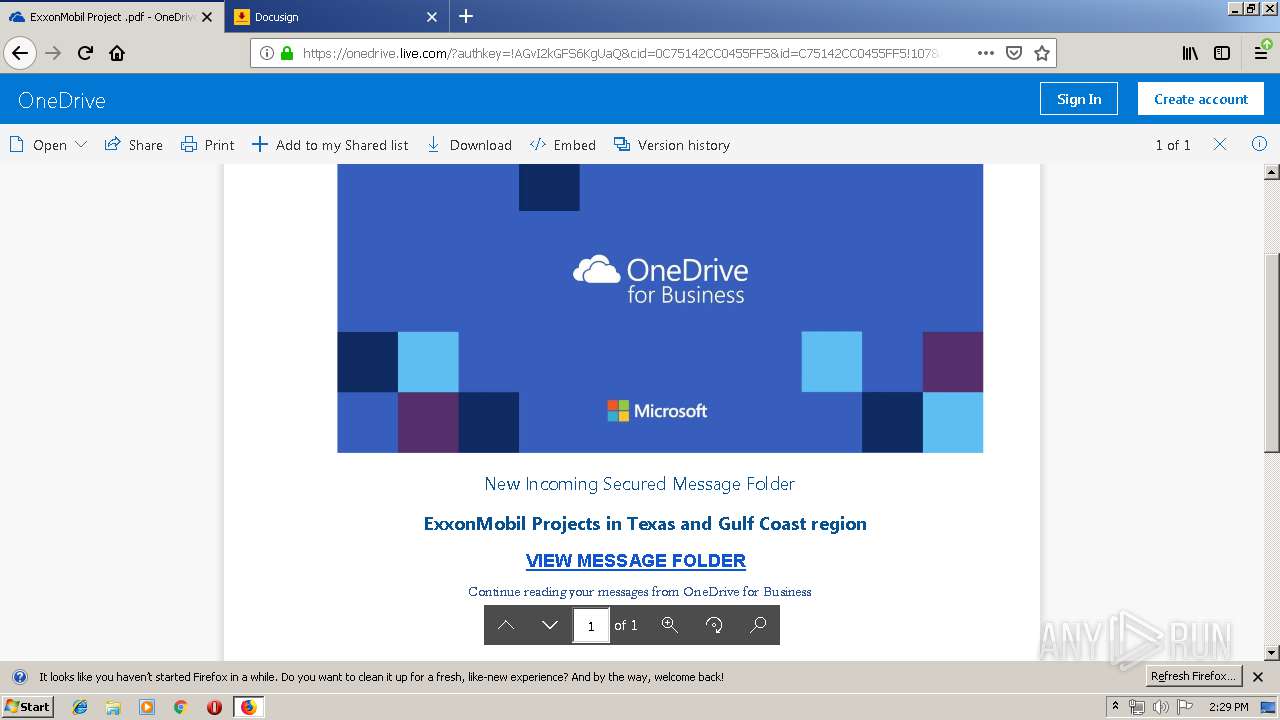This screenshot has width=1280, height=720.
Task: Open Opera from the taskbar
Action: (214, 707)
